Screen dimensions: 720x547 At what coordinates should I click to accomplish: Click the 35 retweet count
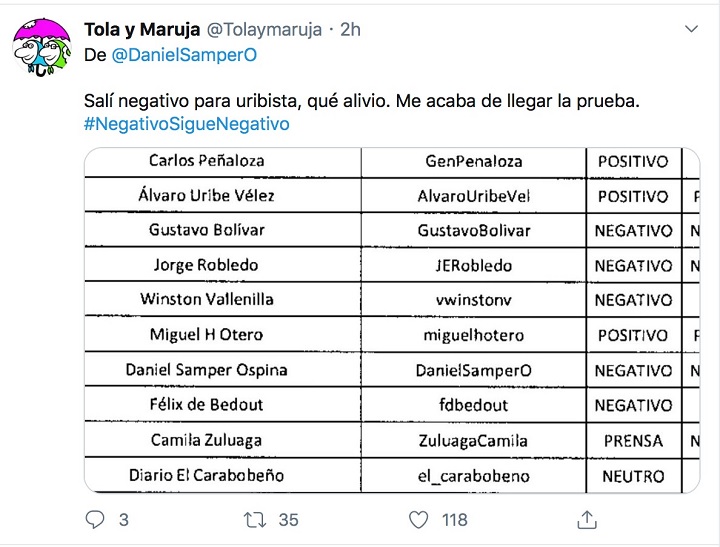tap(289, 520)
